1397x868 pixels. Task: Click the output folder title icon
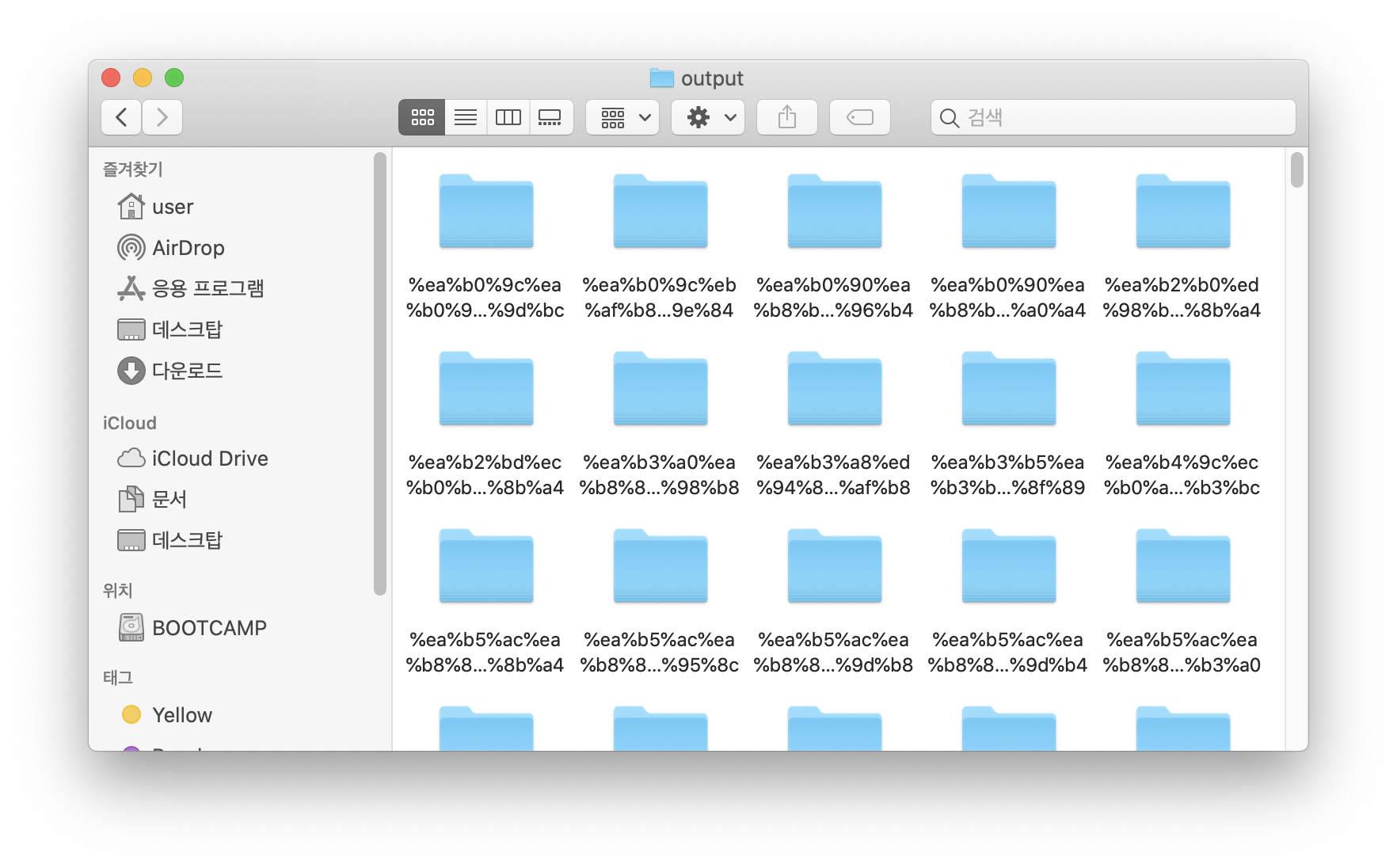661,78
